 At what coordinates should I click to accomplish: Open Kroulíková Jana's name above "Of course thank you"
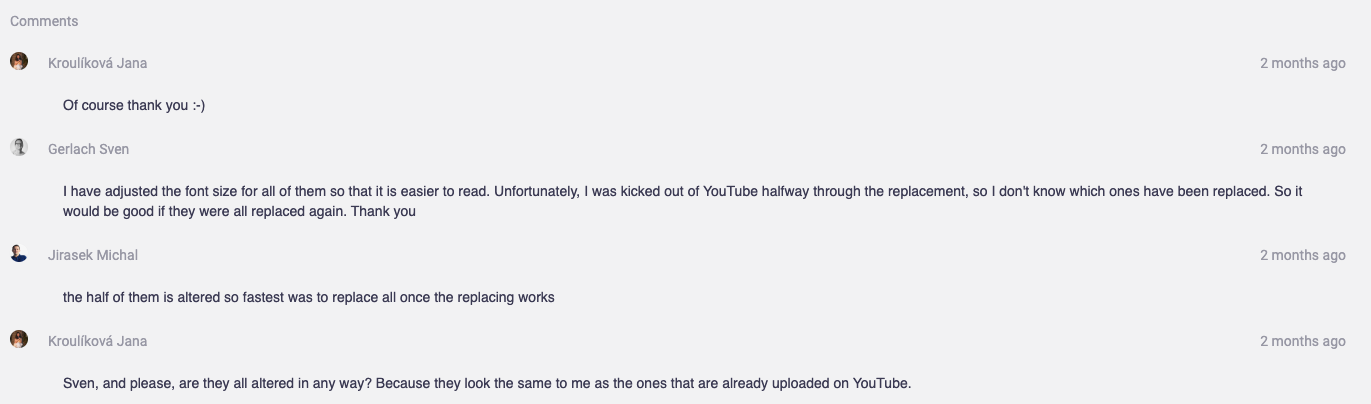pyautogui.click(x=97, y=63)
